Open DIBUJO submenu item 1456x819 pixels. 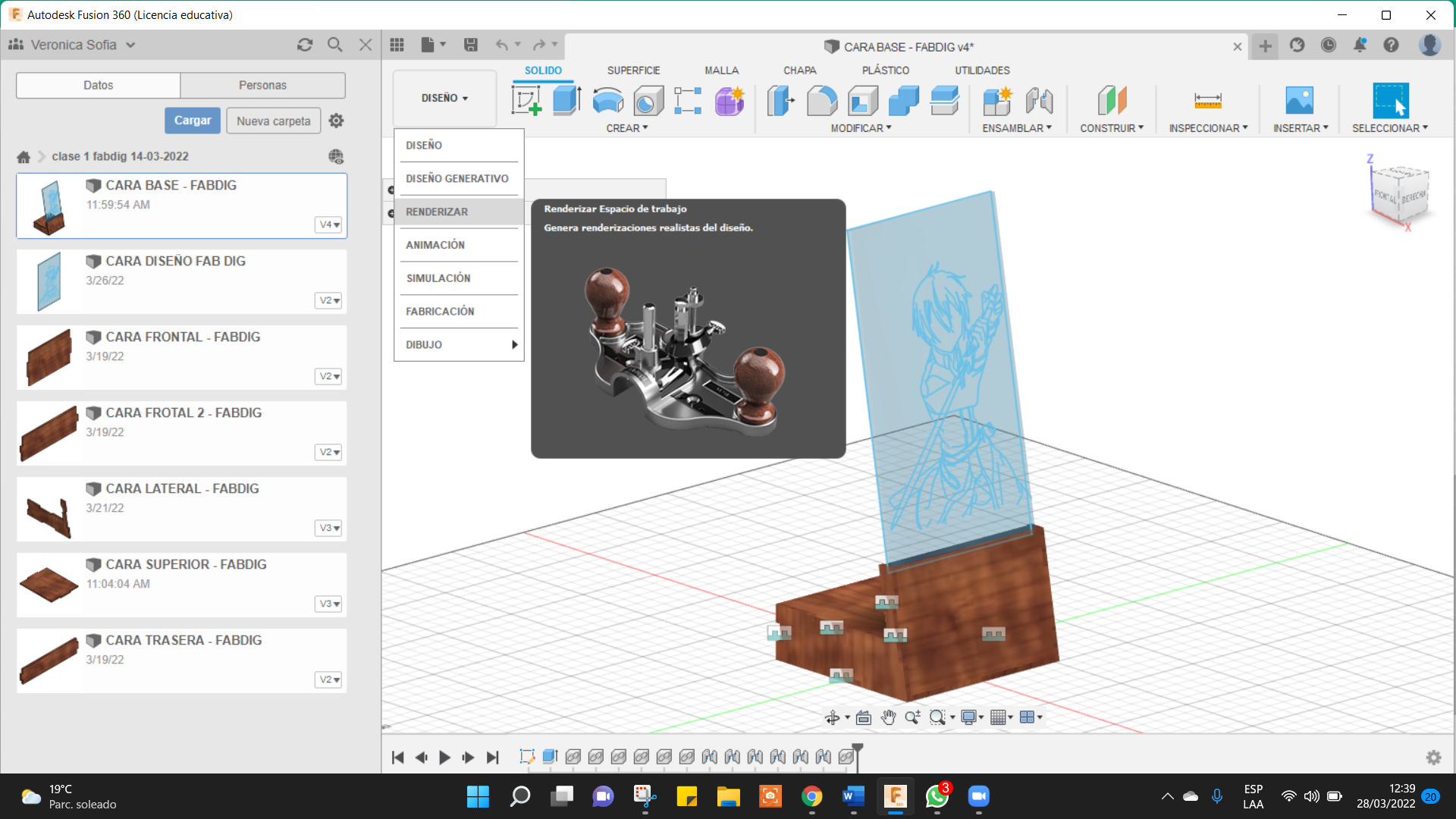459,345
